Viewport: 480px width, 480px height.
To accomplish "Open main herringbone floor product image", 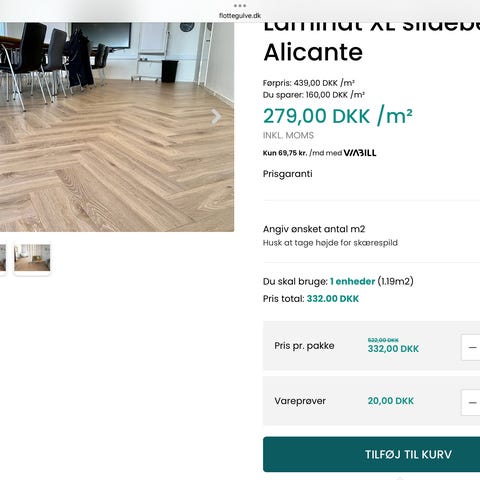I will 117,127.
